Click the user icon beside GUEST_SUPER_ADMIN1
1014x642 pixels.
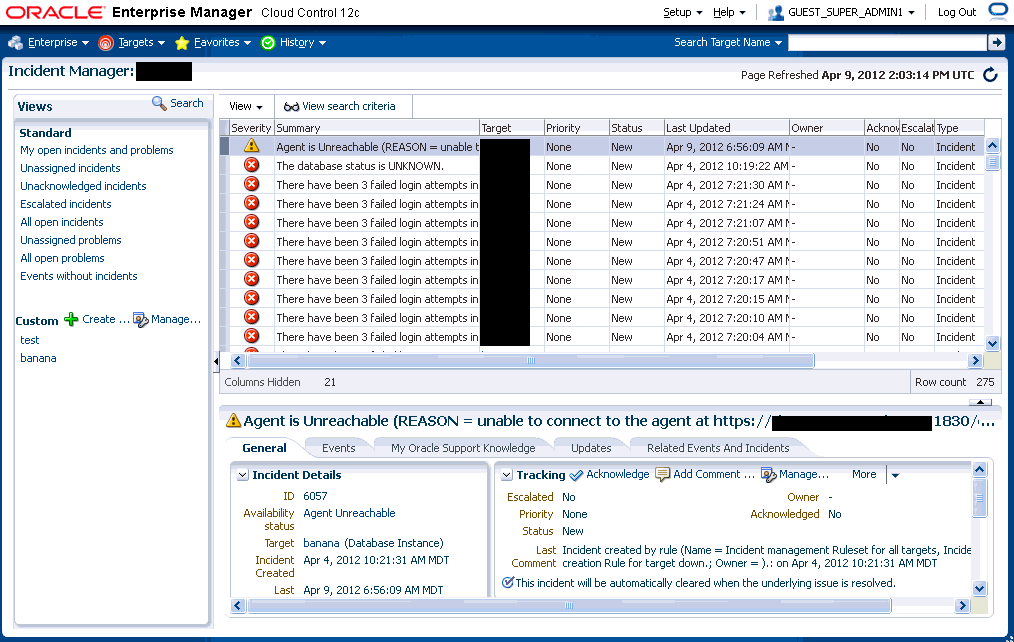point(775,12)
